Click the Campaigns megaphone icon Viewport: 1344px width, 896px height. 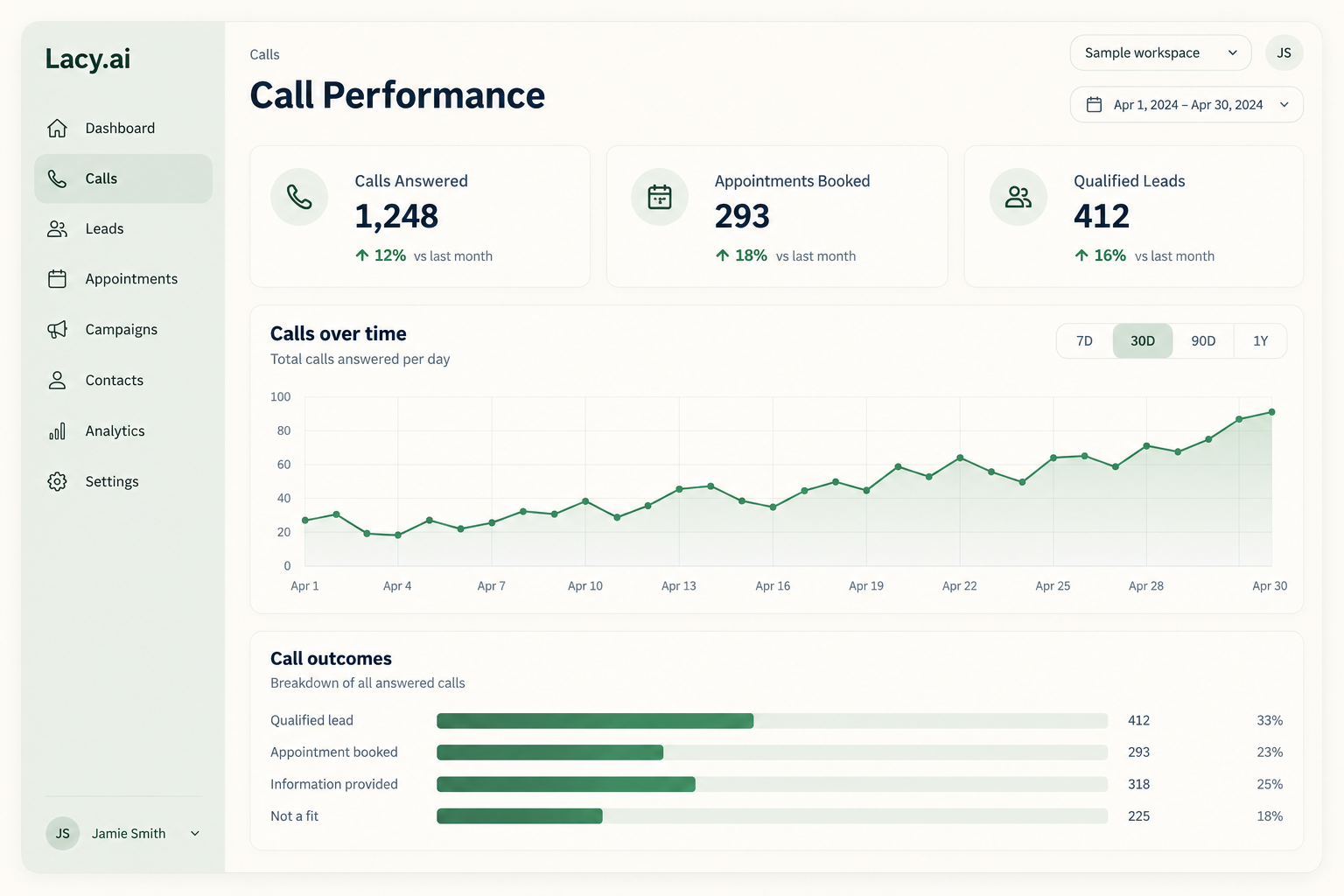pos(57,330)
